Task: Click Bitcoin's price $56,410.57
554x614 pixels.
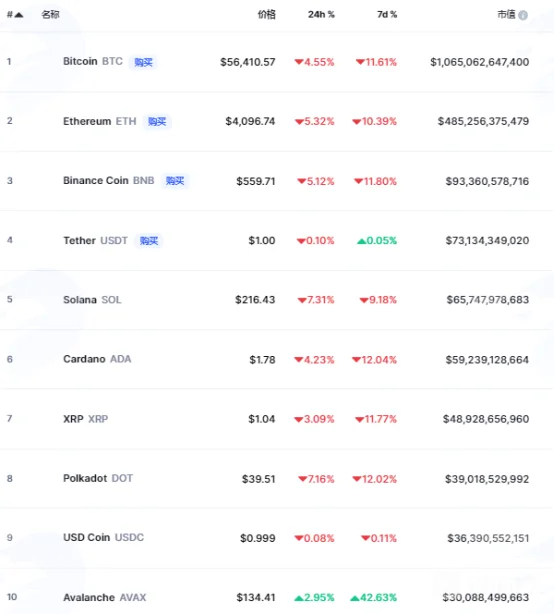Action: click(247, 62)
